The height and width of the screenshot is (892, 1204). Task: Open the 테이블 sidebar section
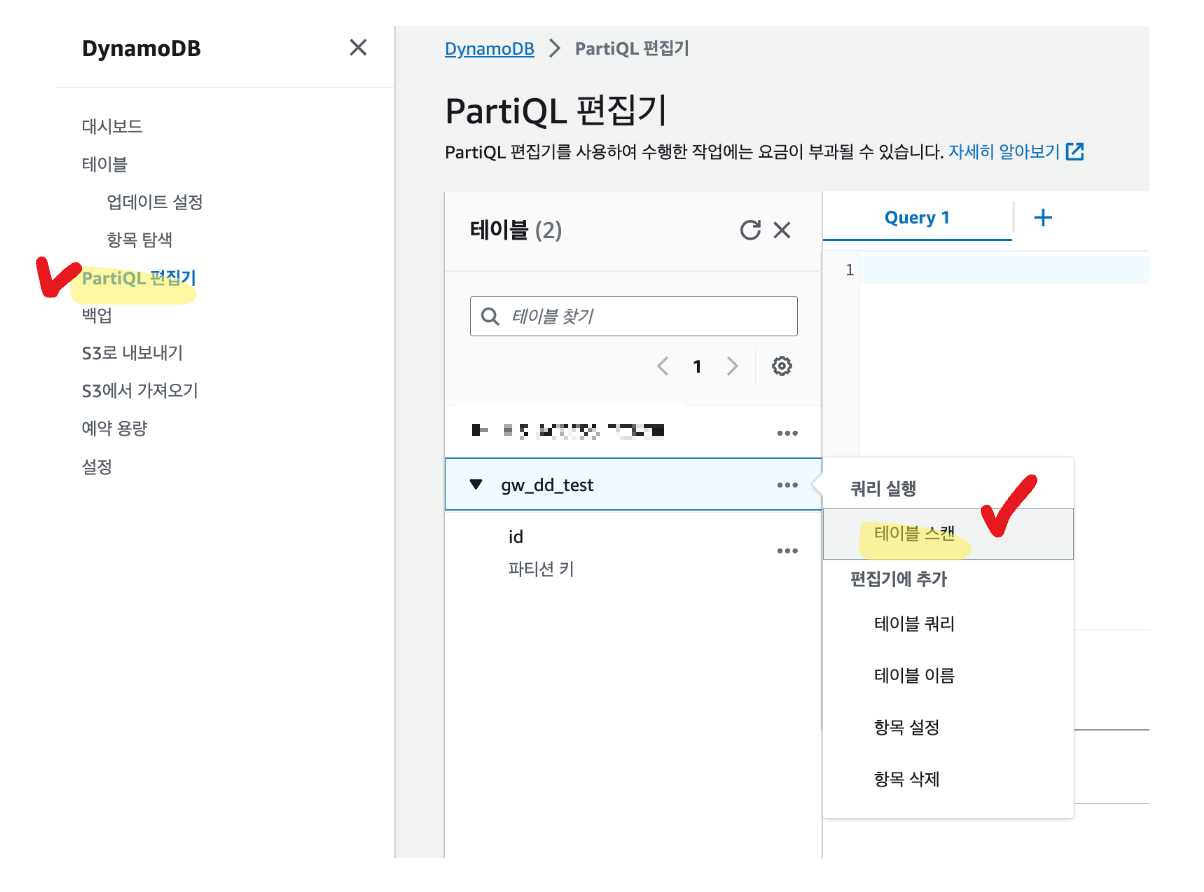pos(104,164)
